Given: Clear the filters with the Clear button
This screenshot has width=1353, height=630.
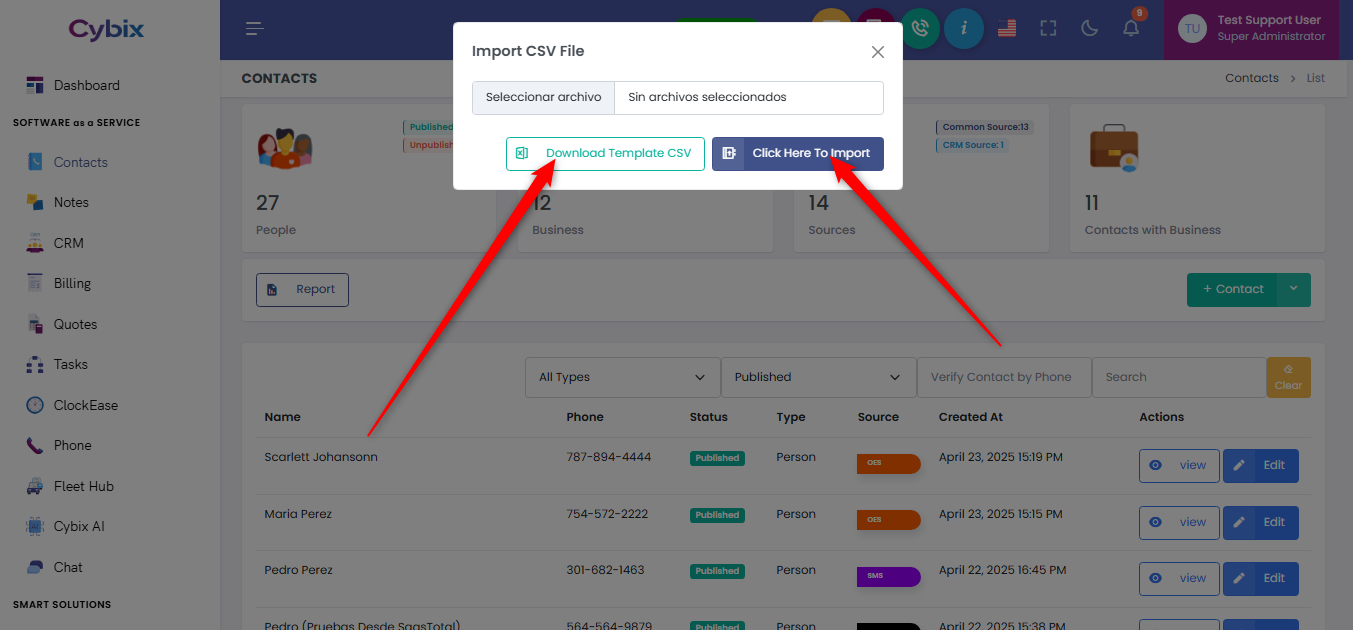Looking at the screenshot, I should tap(1288, 377).
